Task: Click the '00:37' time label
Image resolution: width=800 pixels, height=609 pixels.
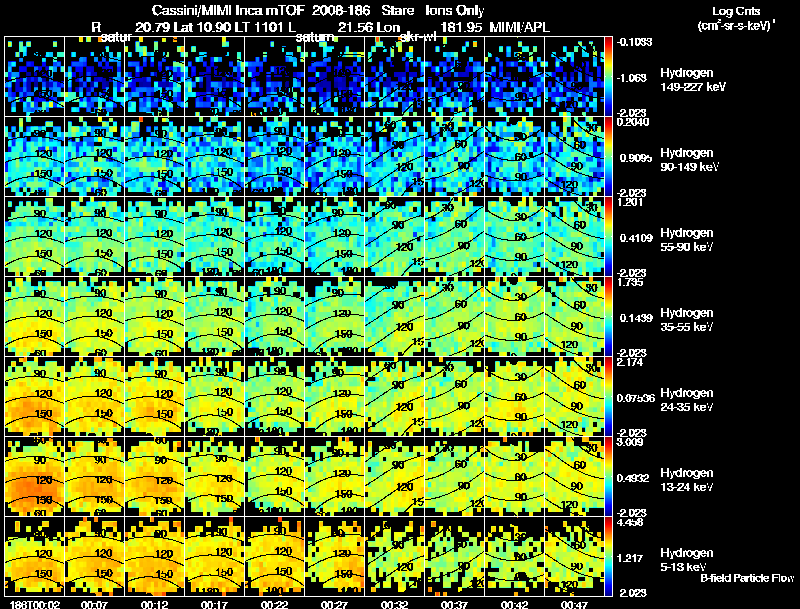Action: [x=455, y=604]
